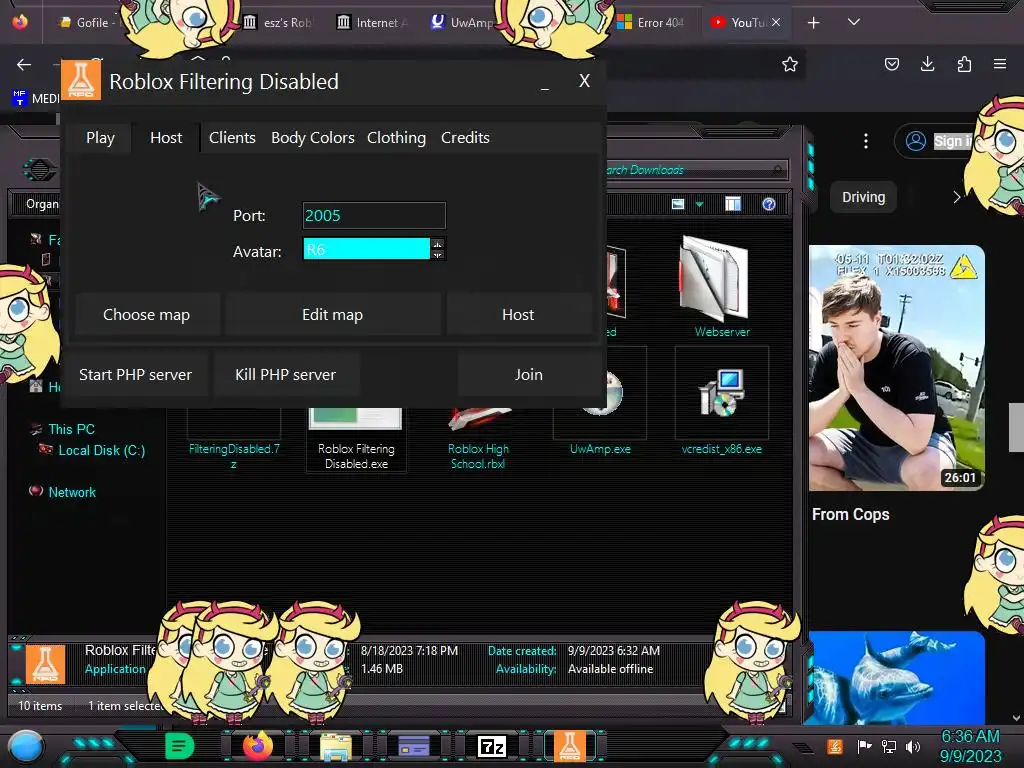Screen dimensions: 1024x768
Task: Switch to the Clothing tab
Action: [x=396, y=138]
